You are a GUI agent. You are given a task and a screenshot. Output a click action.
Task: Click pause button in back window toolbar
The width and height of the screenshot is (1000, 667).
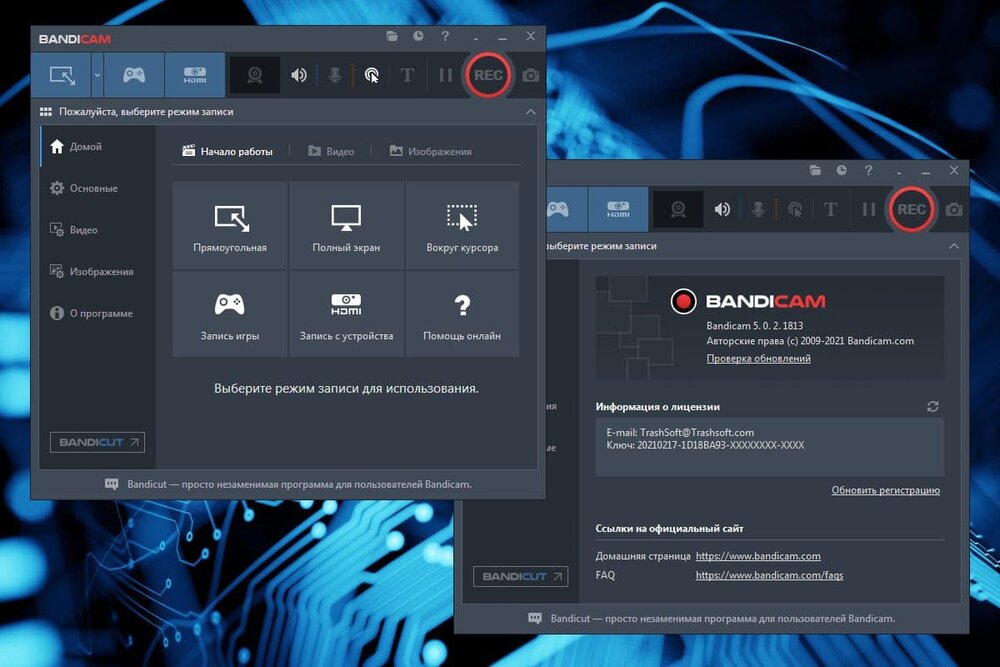point(869,209)
